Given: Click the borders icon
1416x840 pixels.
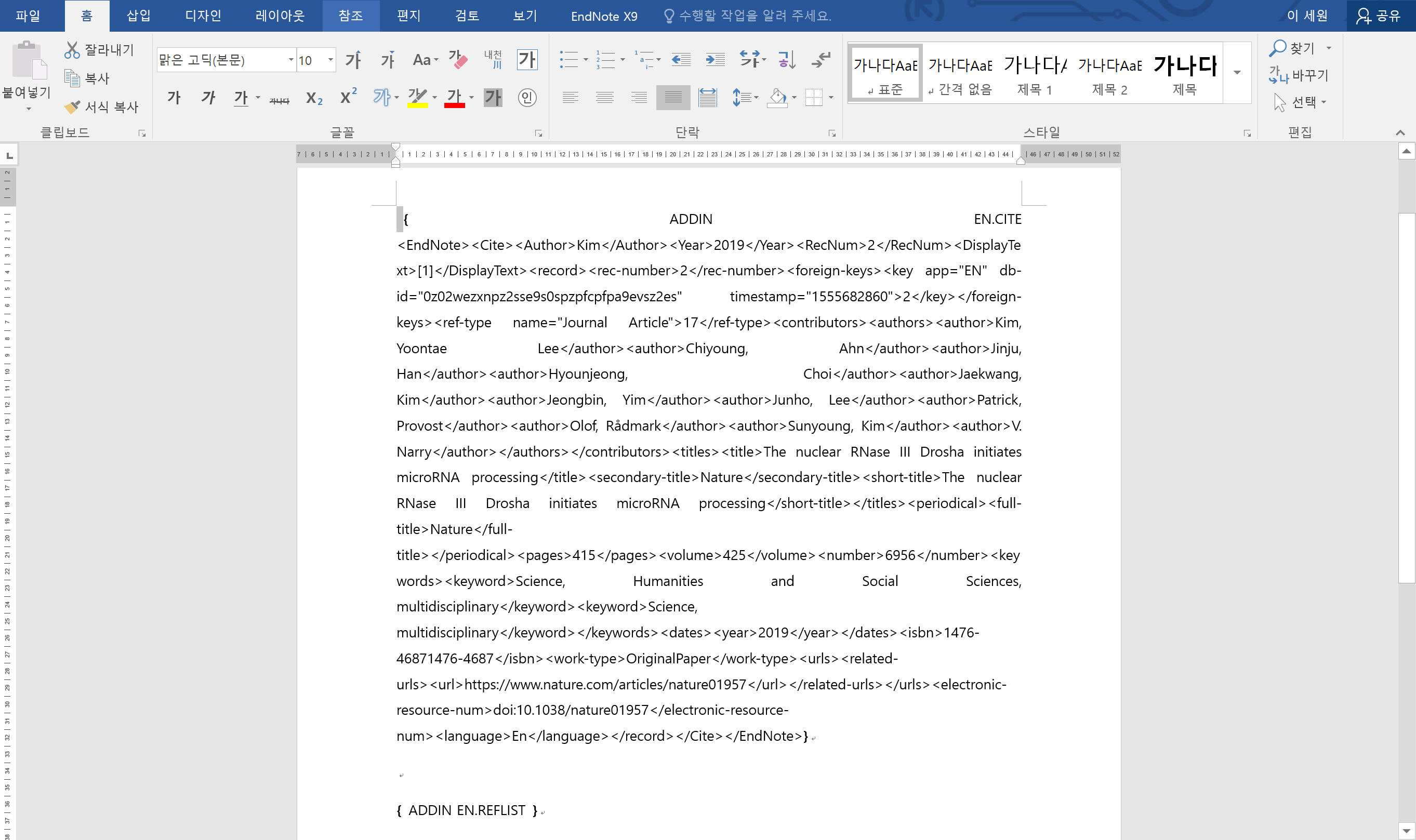Looking at the screenshot, I should pyautogui.click(x=814, y=97).
